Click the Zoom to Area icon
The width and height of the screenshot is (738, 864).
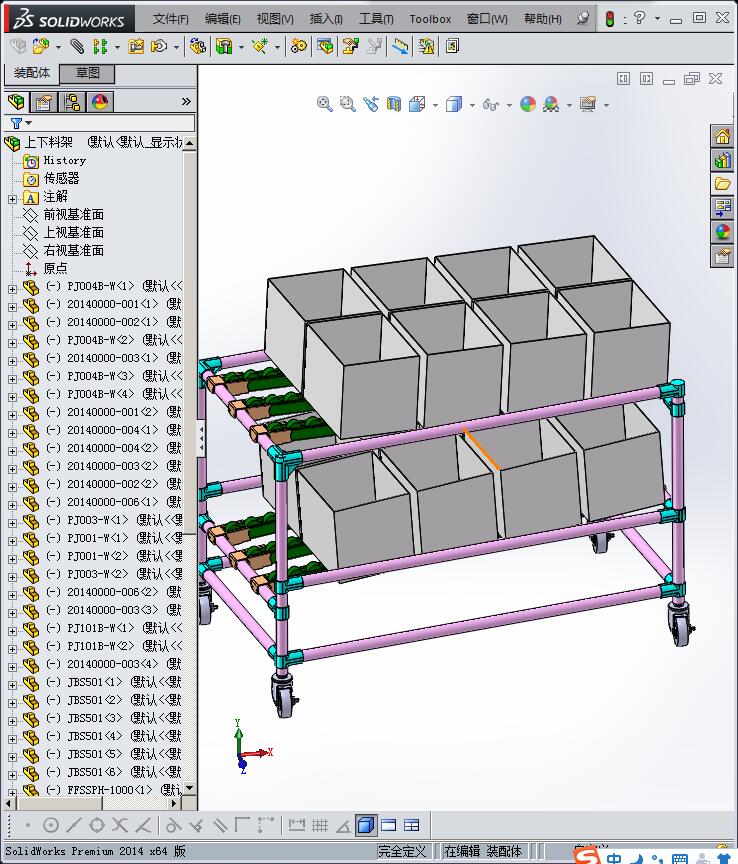pos(348,104)
